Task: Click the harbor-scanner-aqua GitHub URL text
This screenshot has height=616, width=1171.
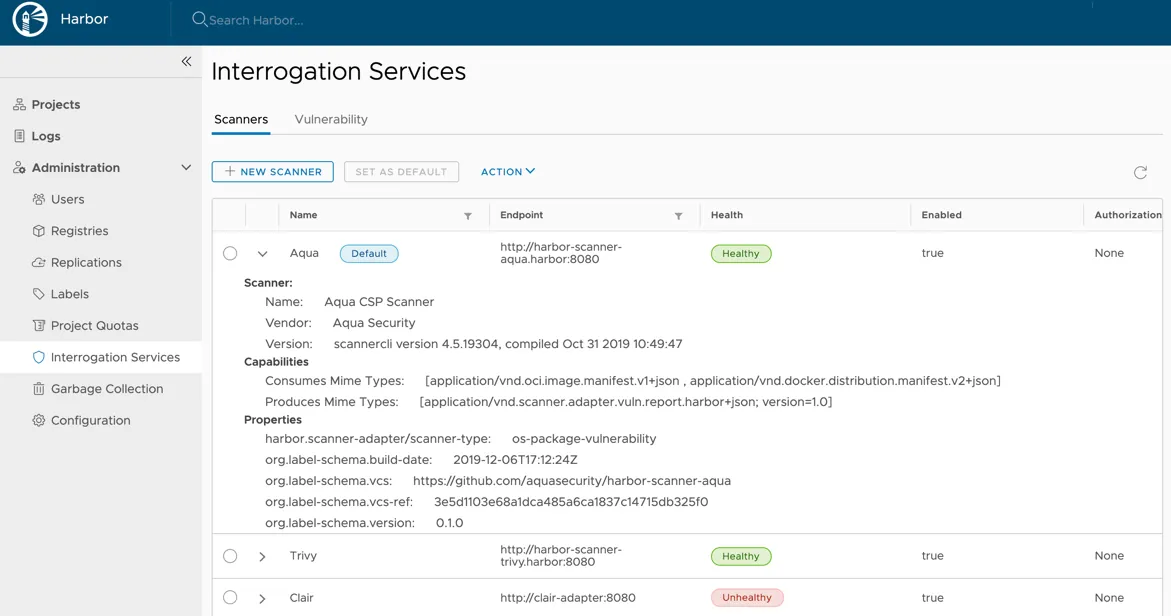Action: [572, 481]
